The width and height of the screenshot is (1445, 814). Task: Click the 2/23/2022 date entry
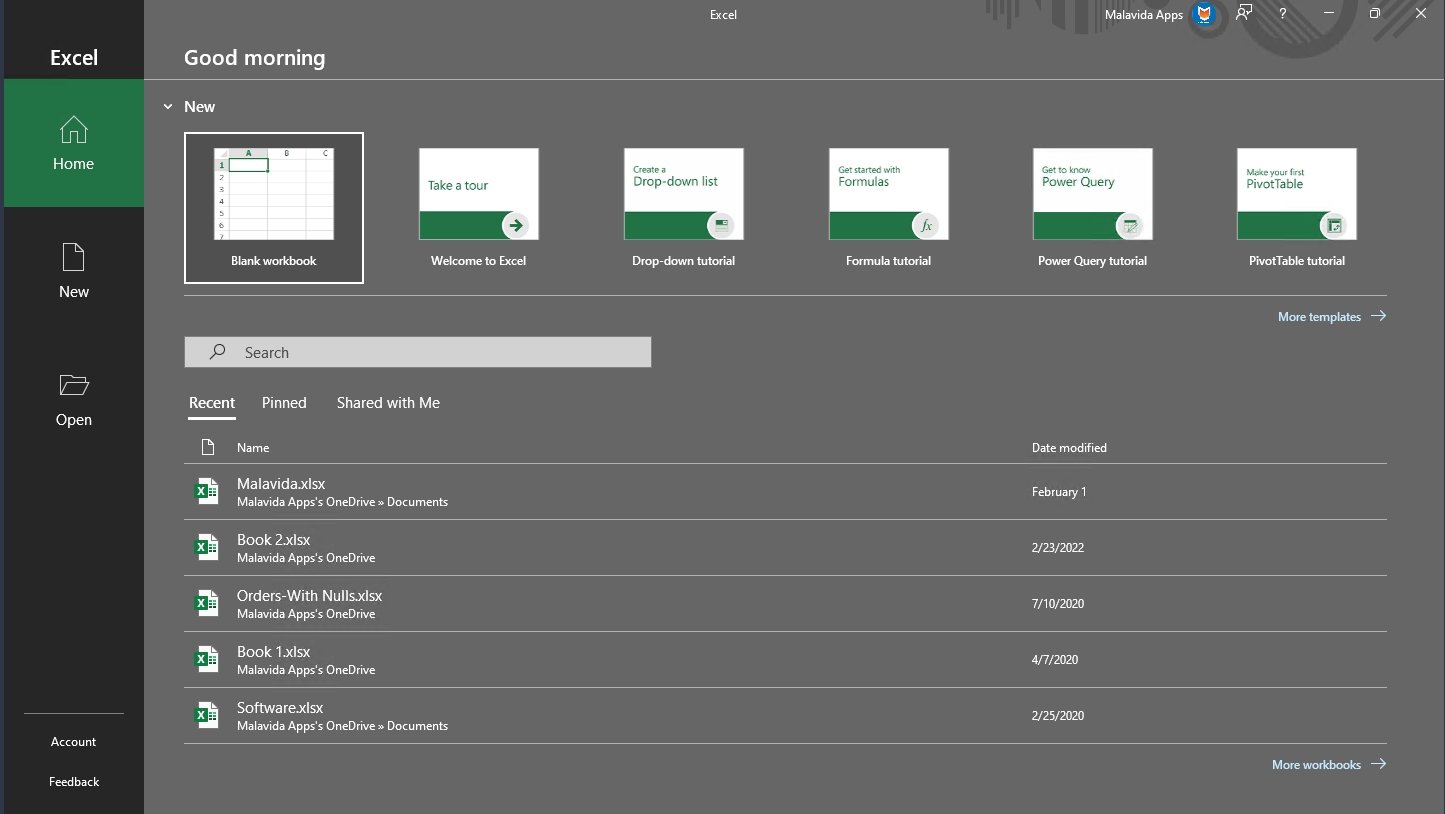click(1058, 548)
